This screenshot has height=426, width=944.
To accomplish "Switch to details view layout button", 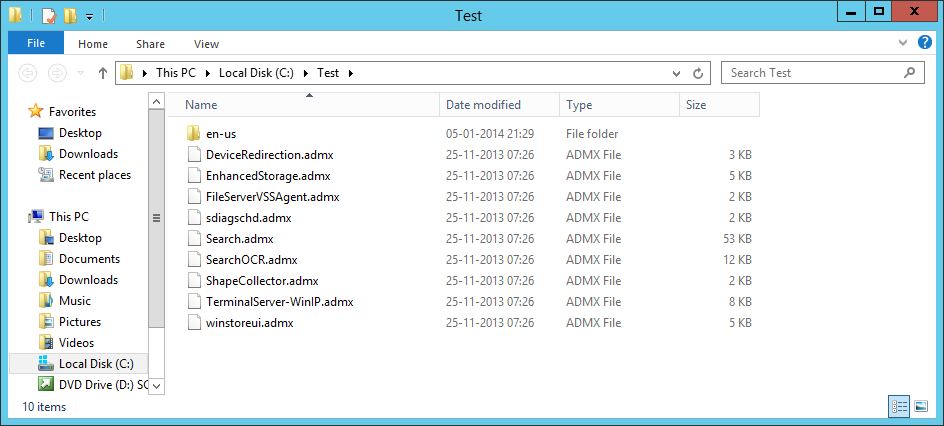I will tap(897, 406).
